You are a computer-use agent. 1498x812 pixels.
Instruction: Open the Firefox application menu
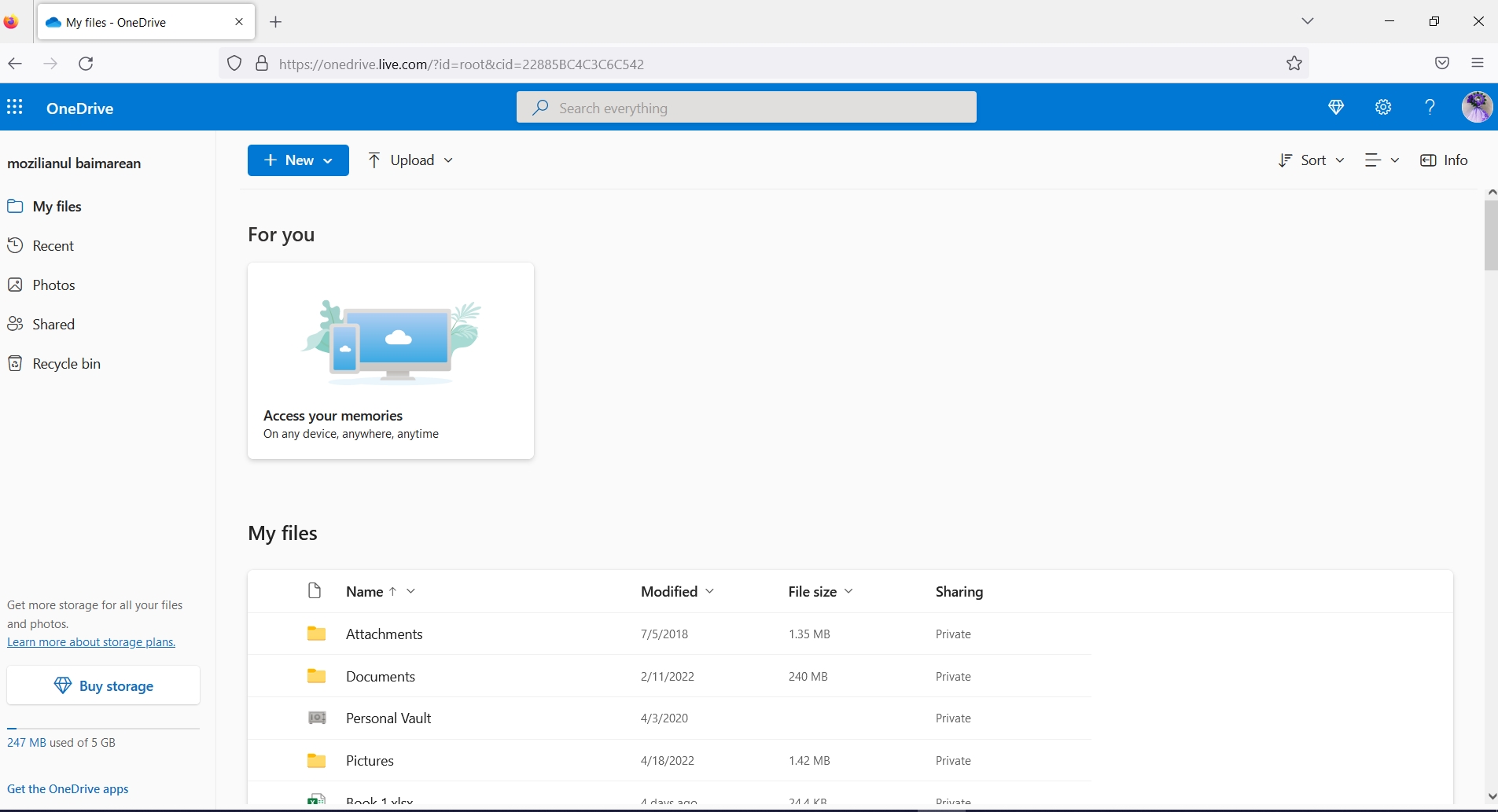pos(1478,64)
